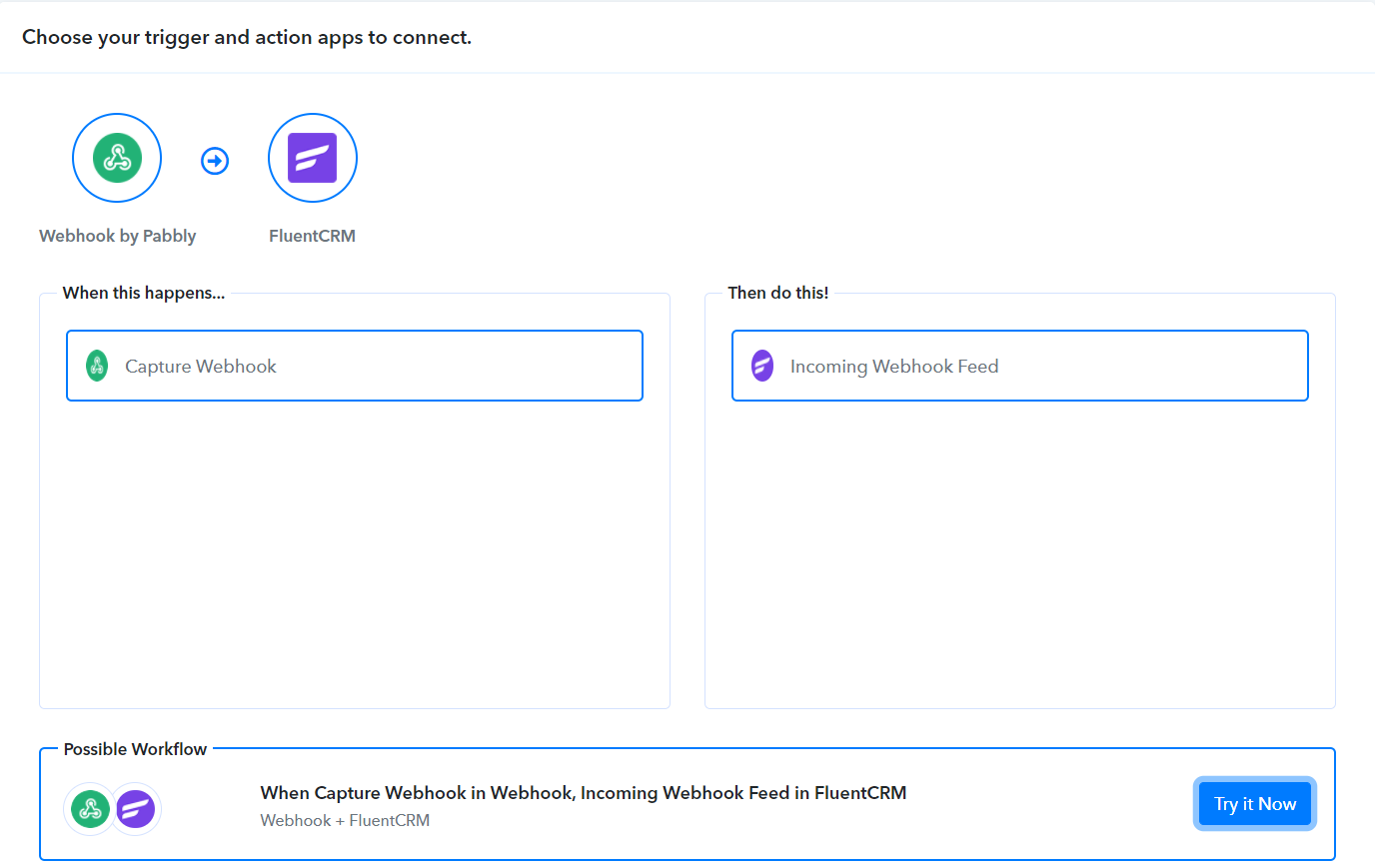Choose the Capture Webhook trigger option
Screen dimensions: 1375x868
click(355, 366)
